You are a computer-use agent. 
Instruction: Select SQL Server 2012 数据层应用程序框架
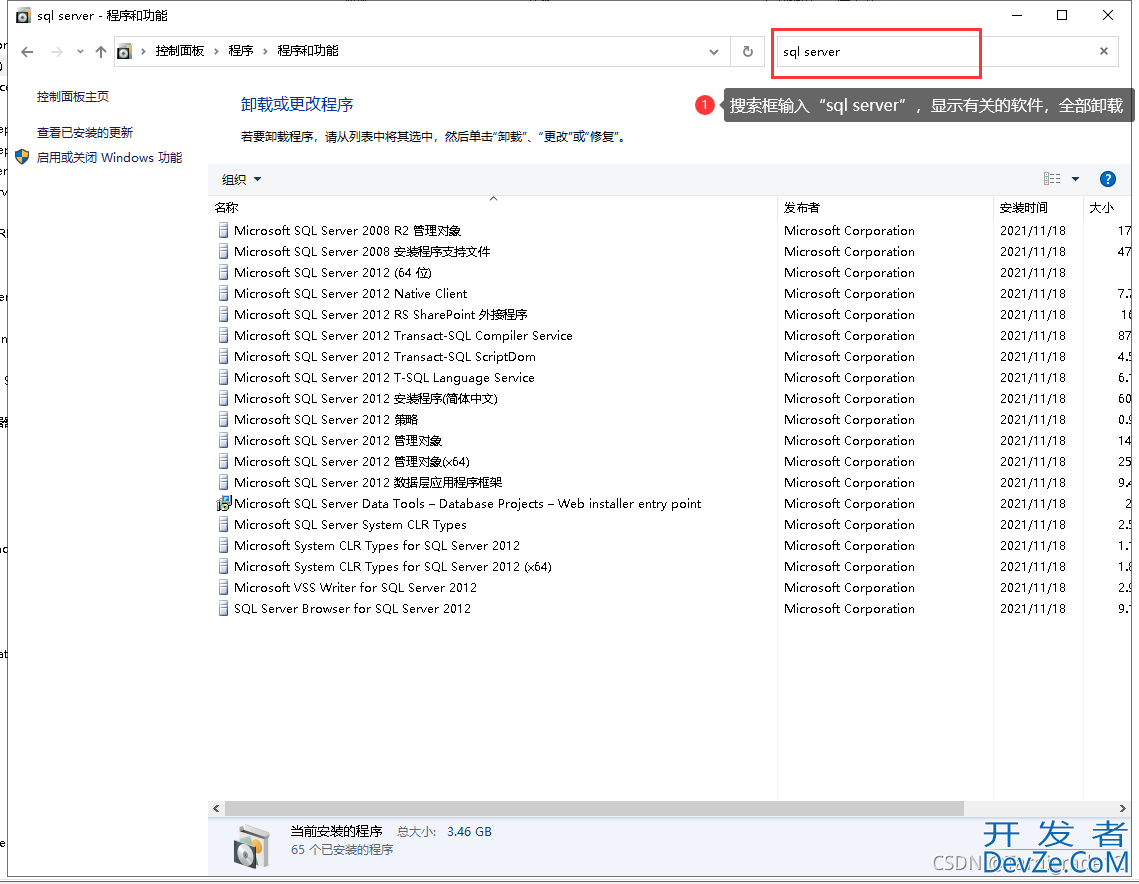coord(368,484)
